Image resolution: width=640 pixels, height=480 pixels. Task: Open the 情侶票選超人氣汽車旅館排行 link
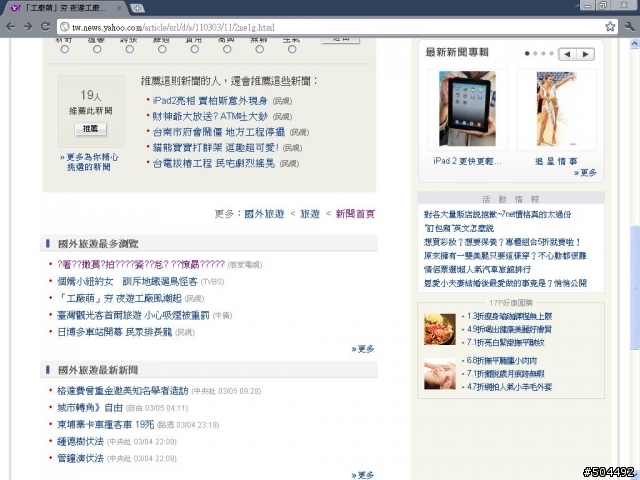(x=477, y=269)
